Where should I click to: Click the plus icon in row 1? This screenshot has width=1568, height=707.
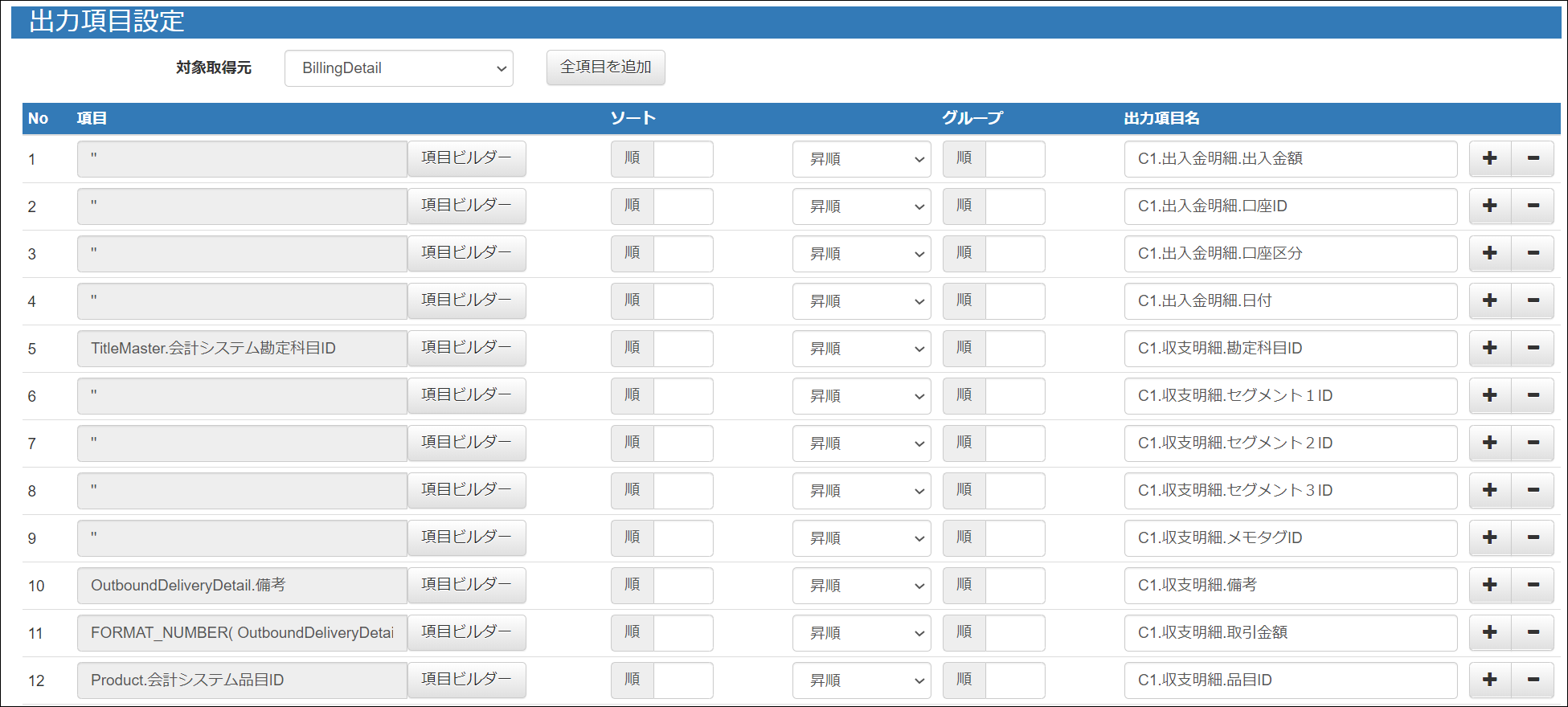1489,158
